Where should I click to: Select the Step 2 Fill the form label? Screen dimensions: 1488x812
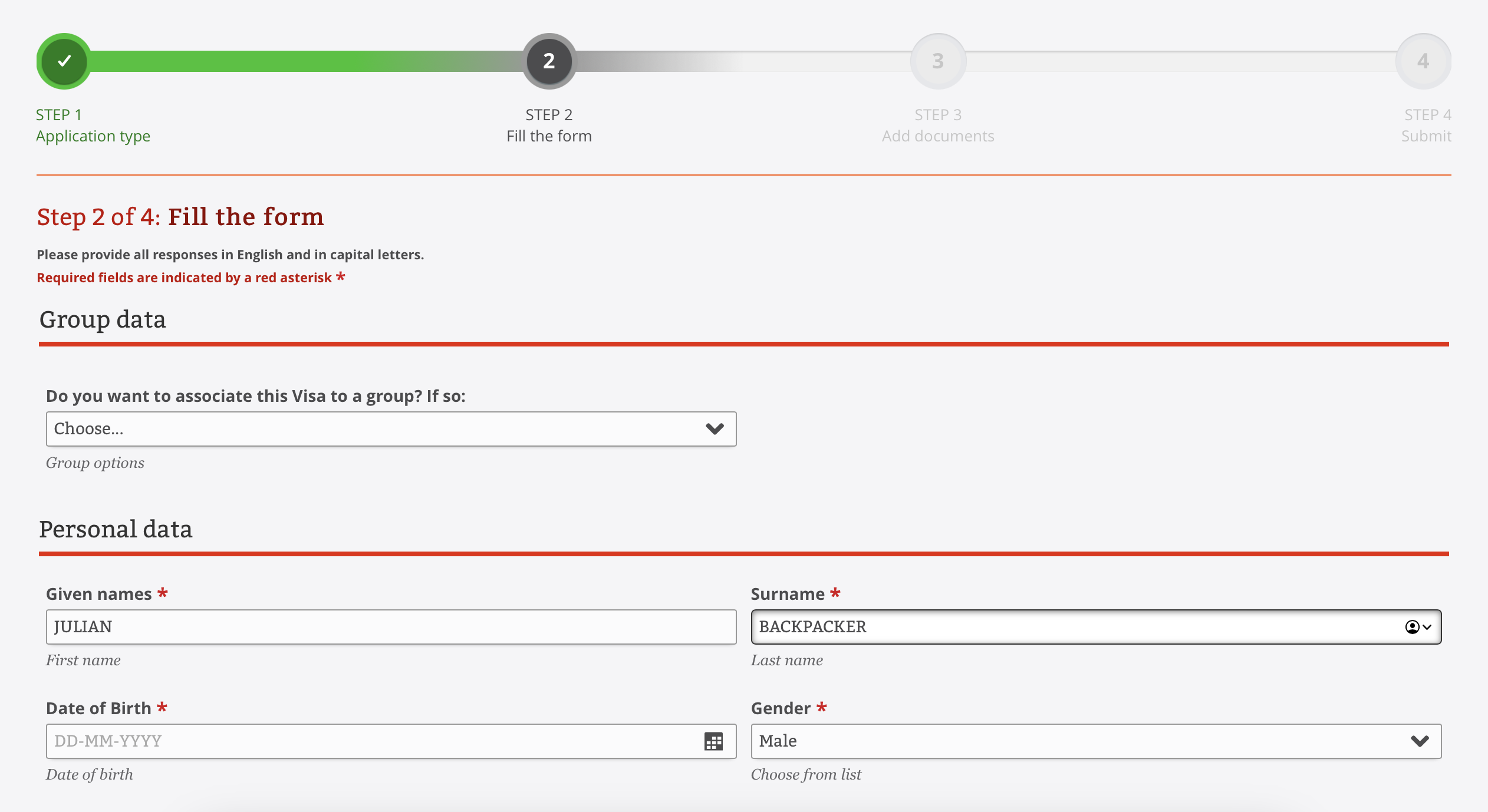549,136
